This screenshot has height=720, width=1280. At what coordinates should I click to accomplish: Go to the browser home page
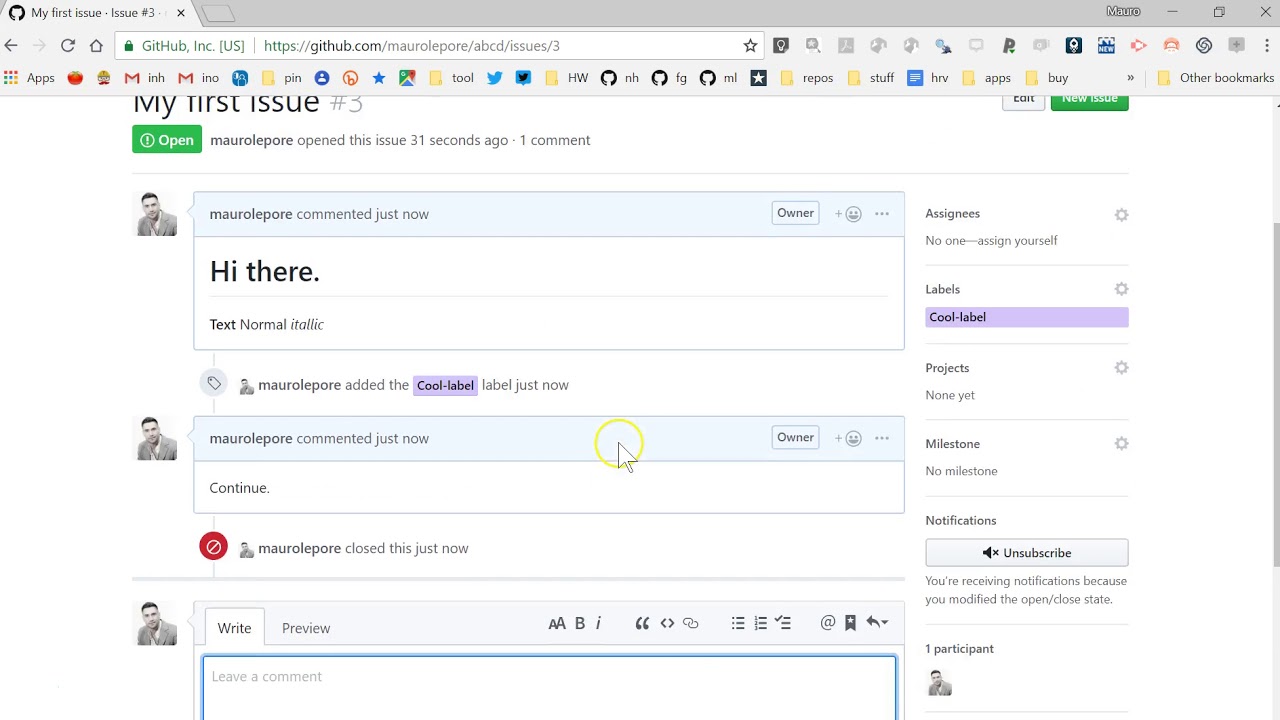pos(96,45)
